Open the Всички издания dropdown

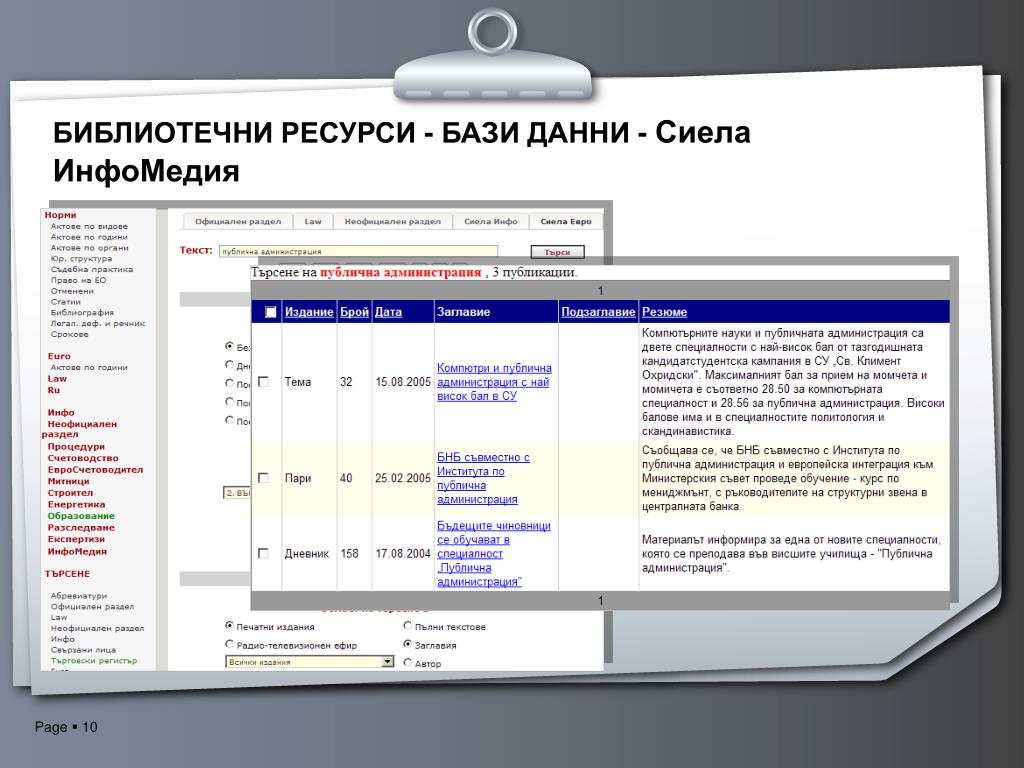[310, 662]
